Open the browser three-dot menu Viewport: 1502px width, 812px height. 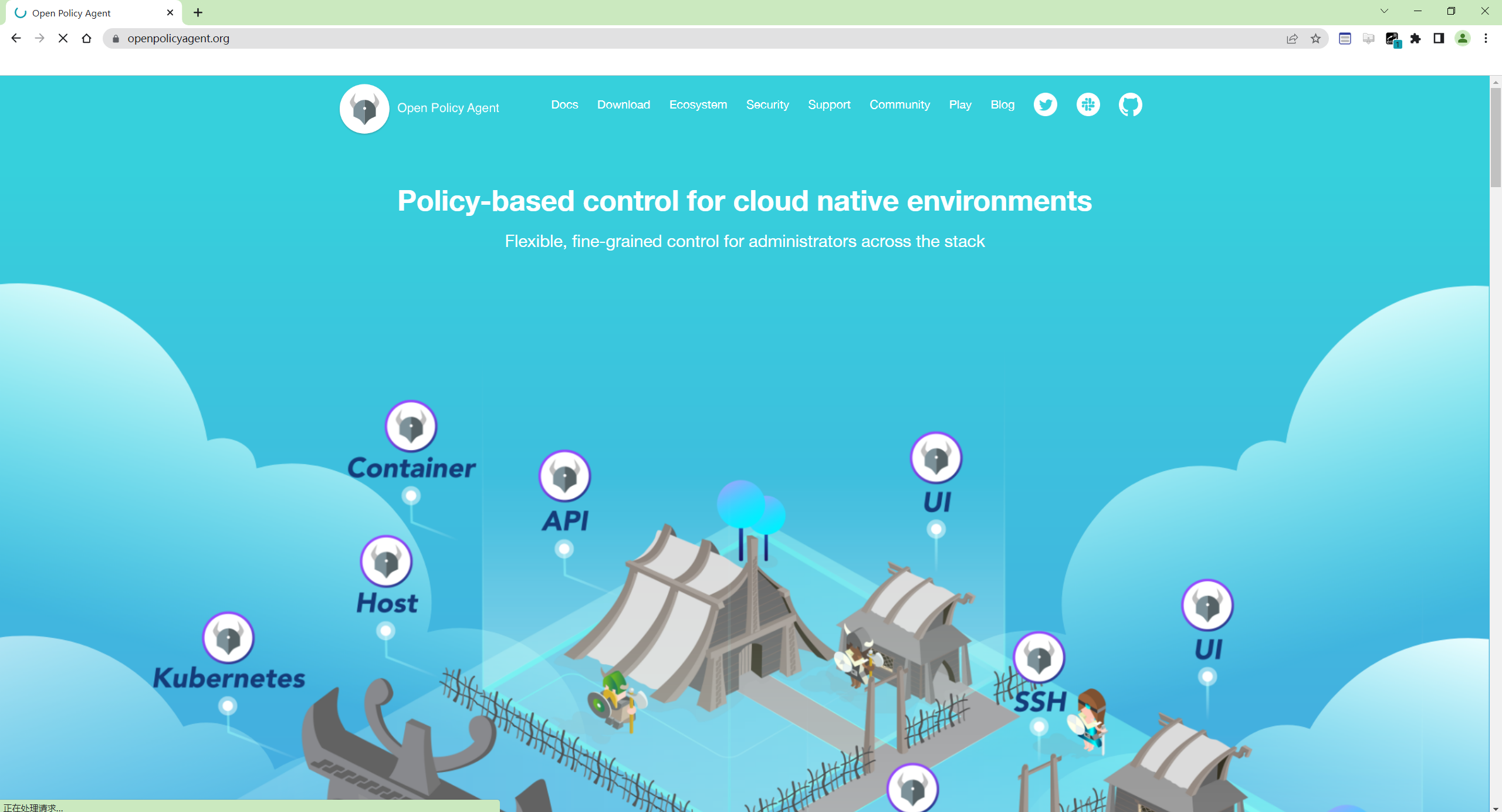point(1486,39)
